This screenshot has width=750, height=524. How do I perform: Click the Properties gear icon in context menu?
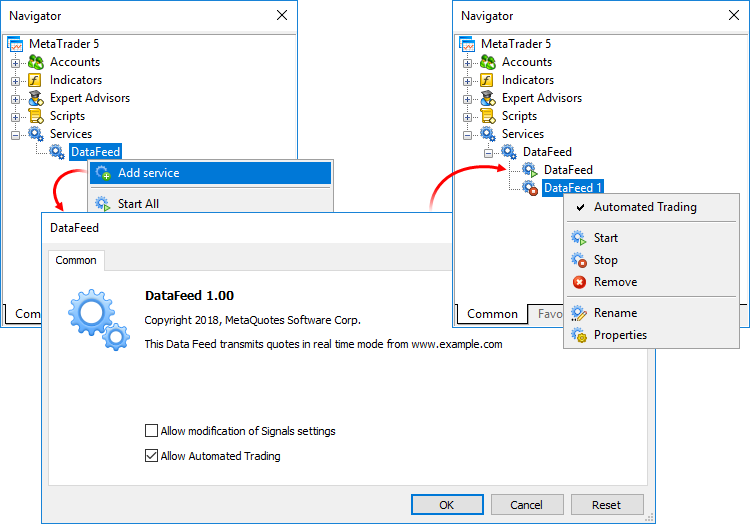(x=579, y=335)
